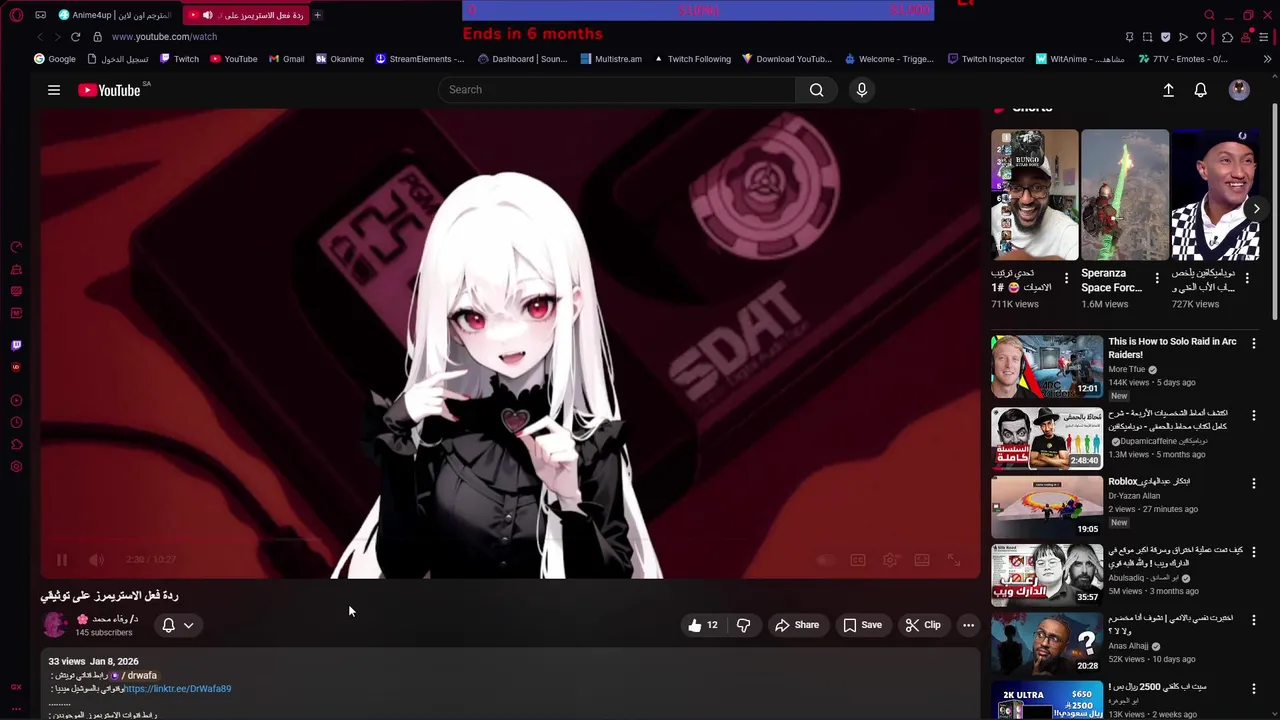The height and width of the screenshot is (720, 1280).
Task: Switch to theater mode in the player
Action: click(x=922, y=560)
